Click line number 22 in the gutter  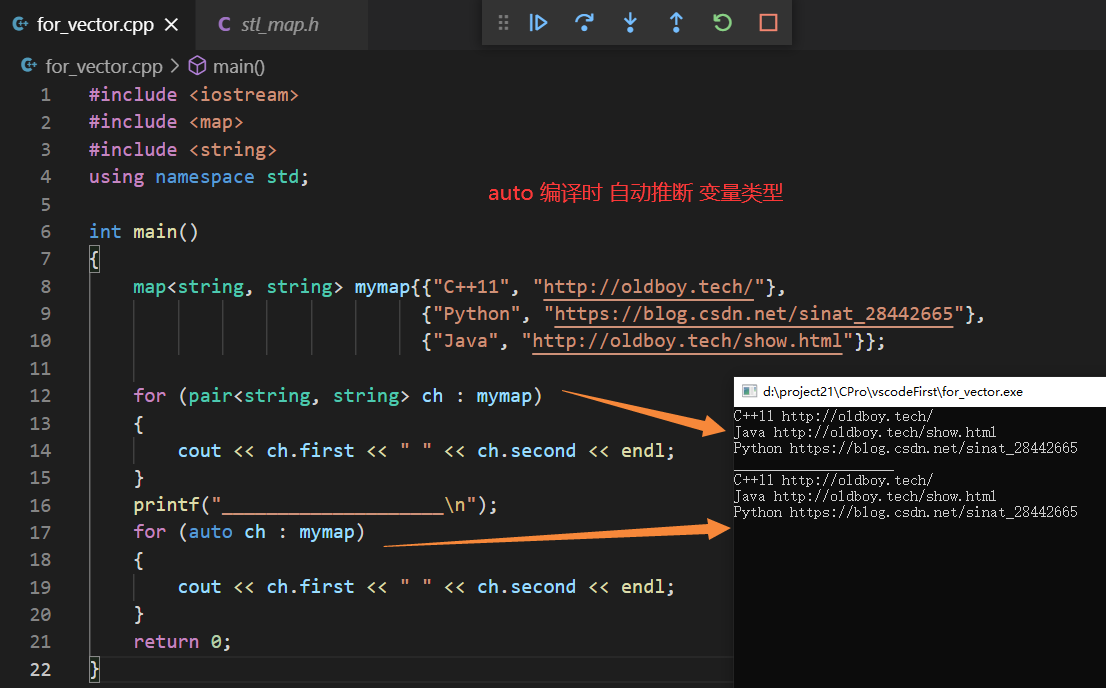coord(40,669)
